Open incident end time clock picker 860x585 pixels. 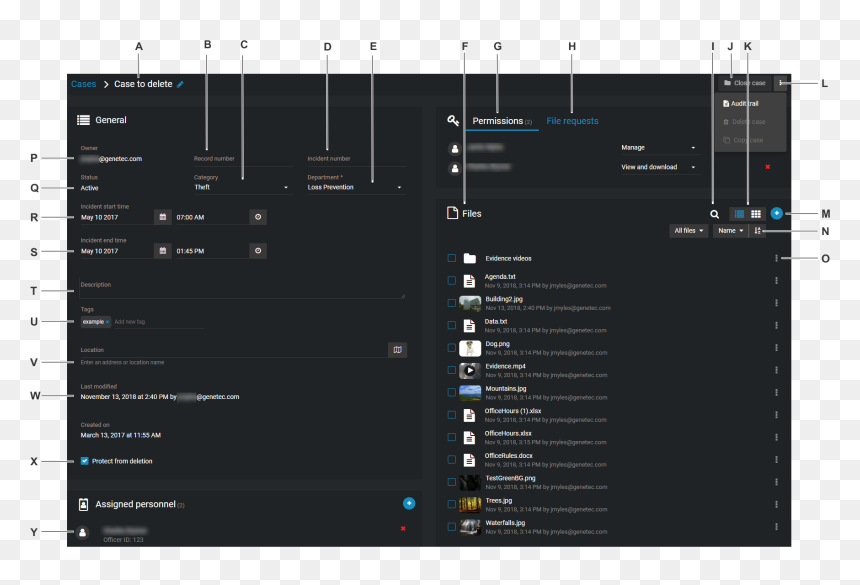pos(258,251)
